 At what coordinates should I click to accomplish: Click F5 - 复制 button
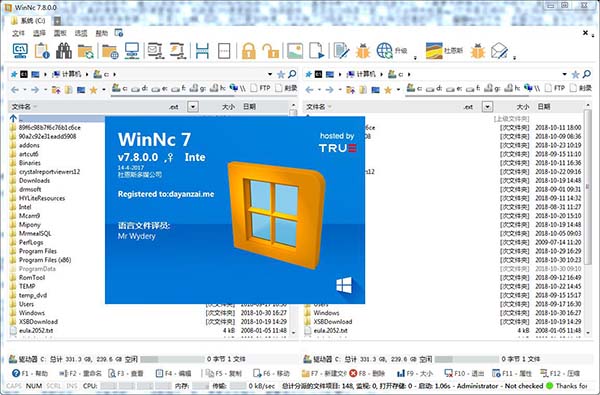[224, 373]
